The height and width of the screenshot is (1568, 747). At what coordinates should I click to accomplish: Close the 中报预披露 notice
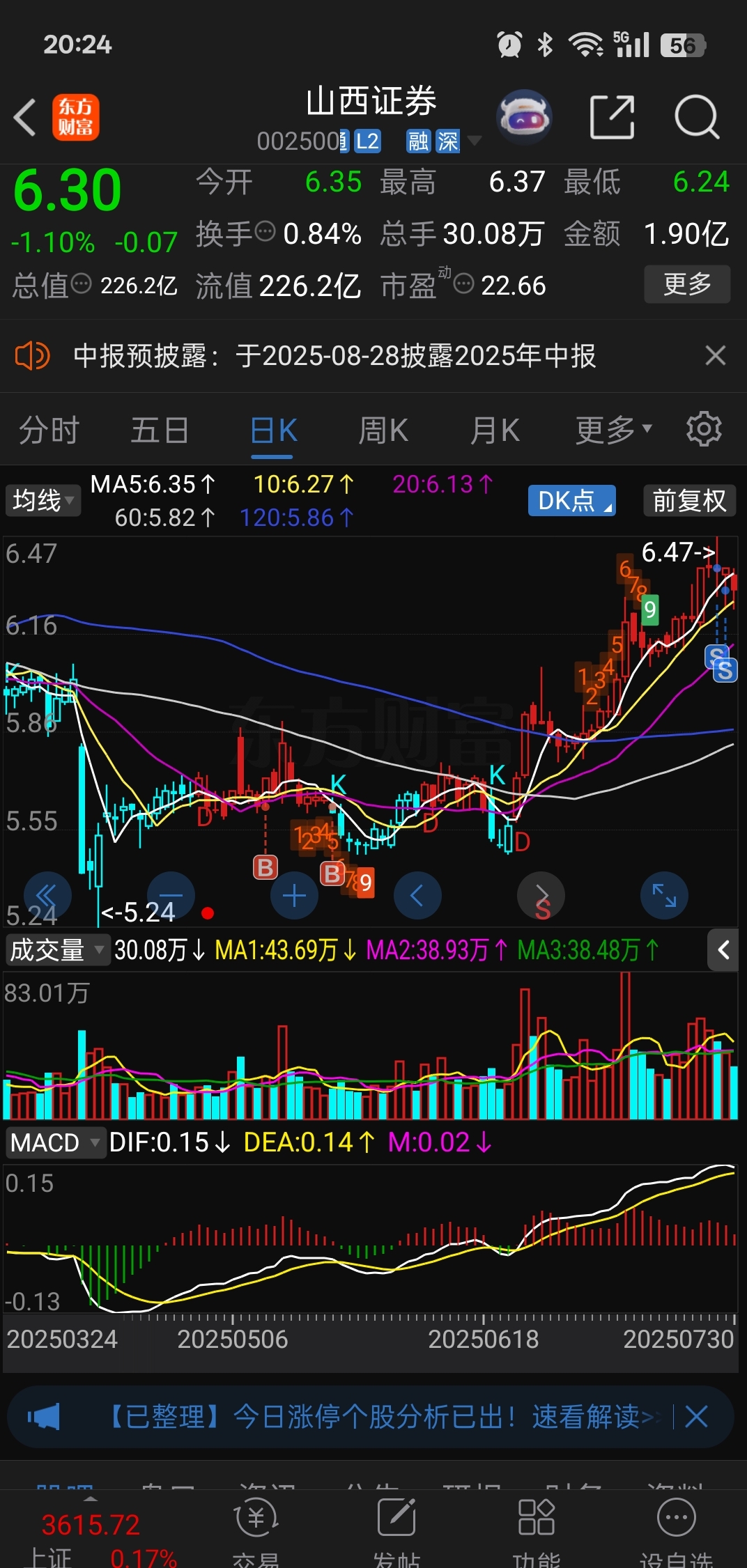(716, 355)
